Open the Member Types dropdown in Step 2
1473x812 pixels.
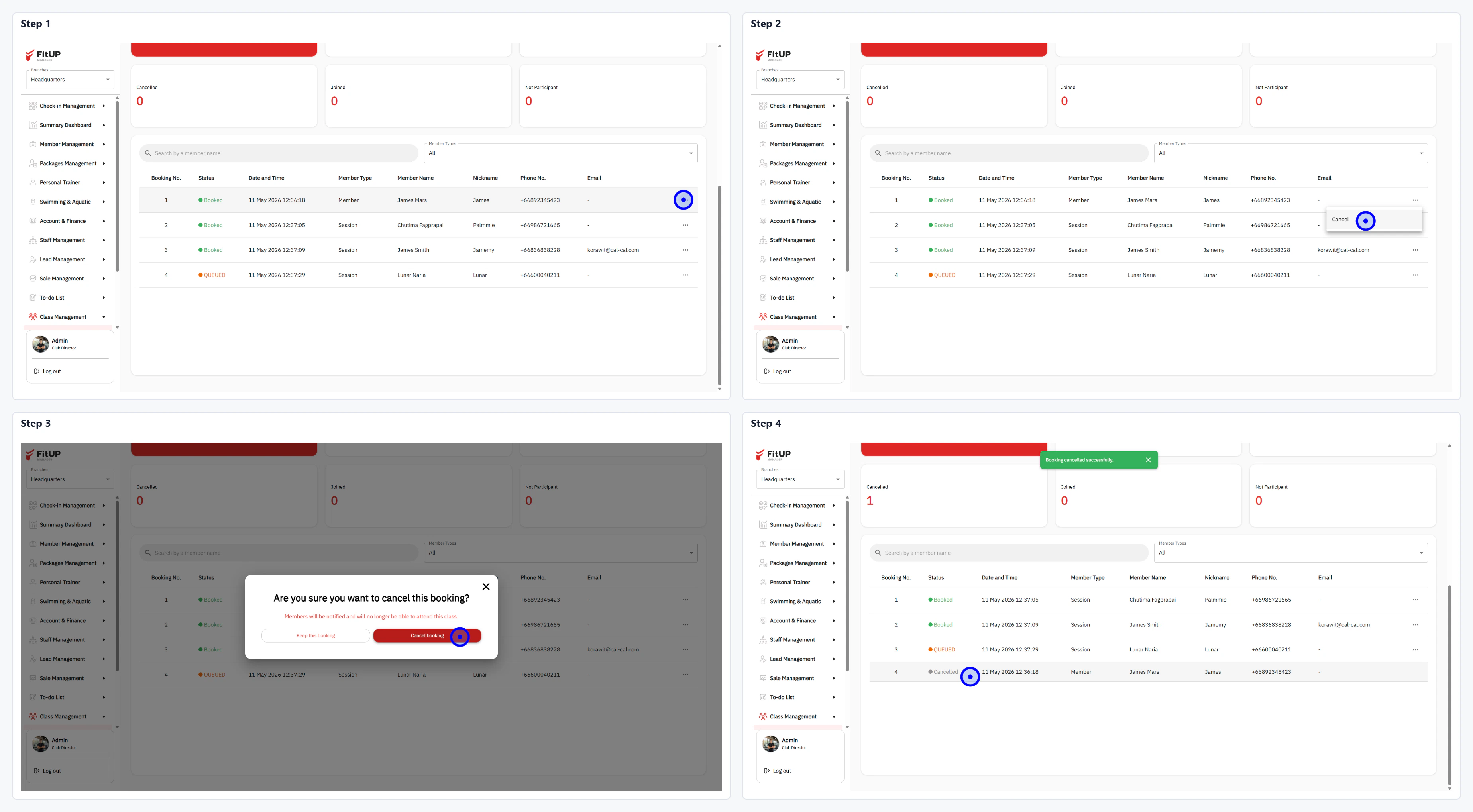coord(1290,153)
